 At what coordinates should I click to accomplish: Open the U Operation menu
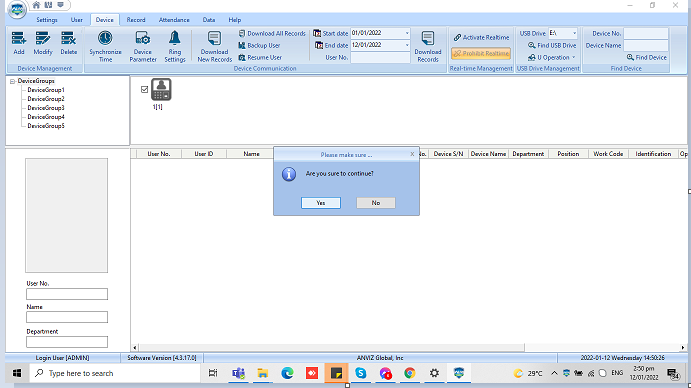pos(552,57)
